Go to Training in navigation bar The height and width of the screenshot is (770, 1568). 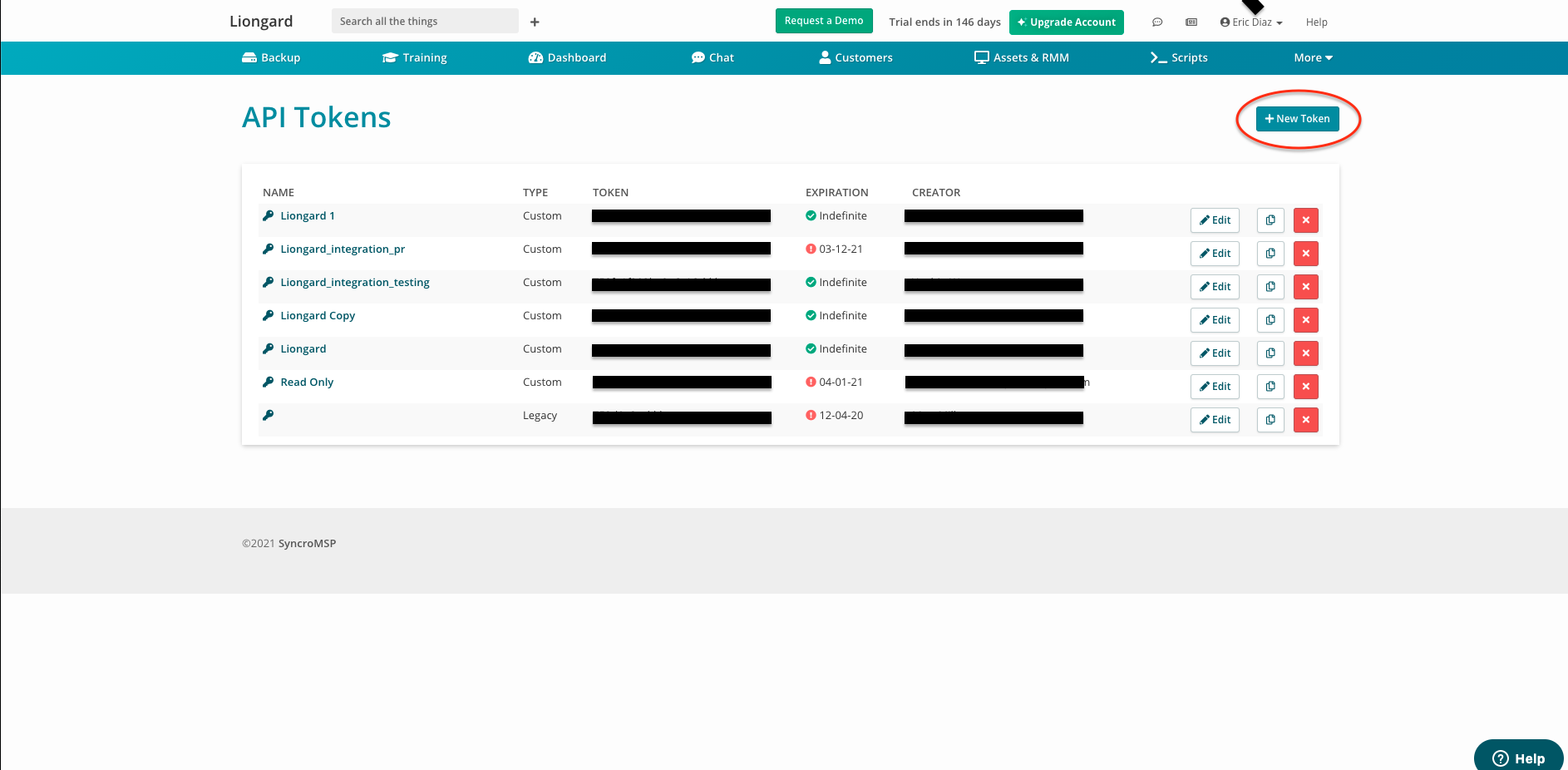click(x=415, y=57)
